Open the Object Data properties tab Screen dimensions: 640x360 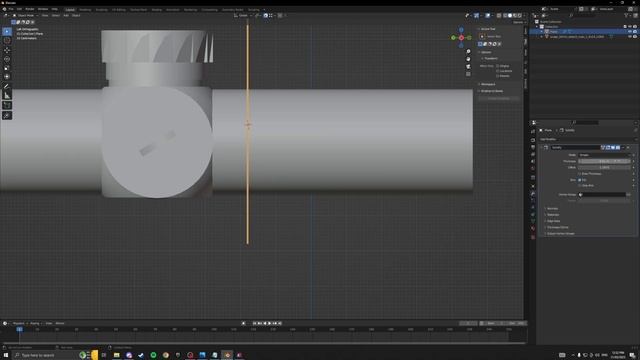(533, 221)
